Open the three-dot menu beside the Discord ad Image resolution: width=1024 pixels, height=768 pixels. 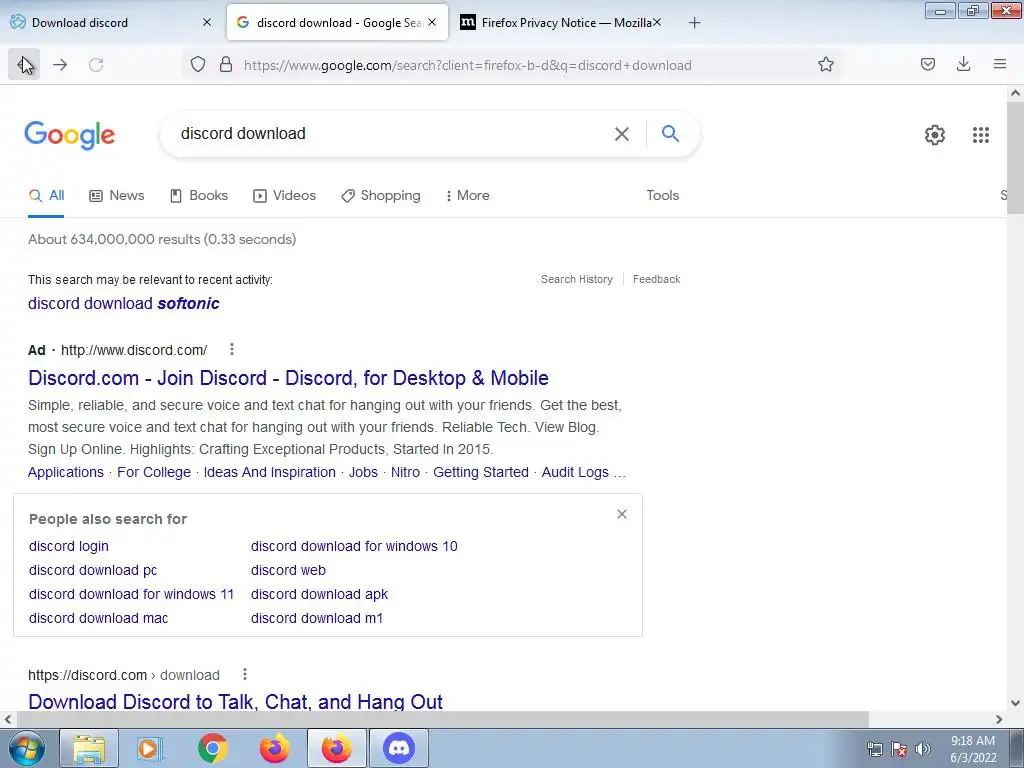232,349
